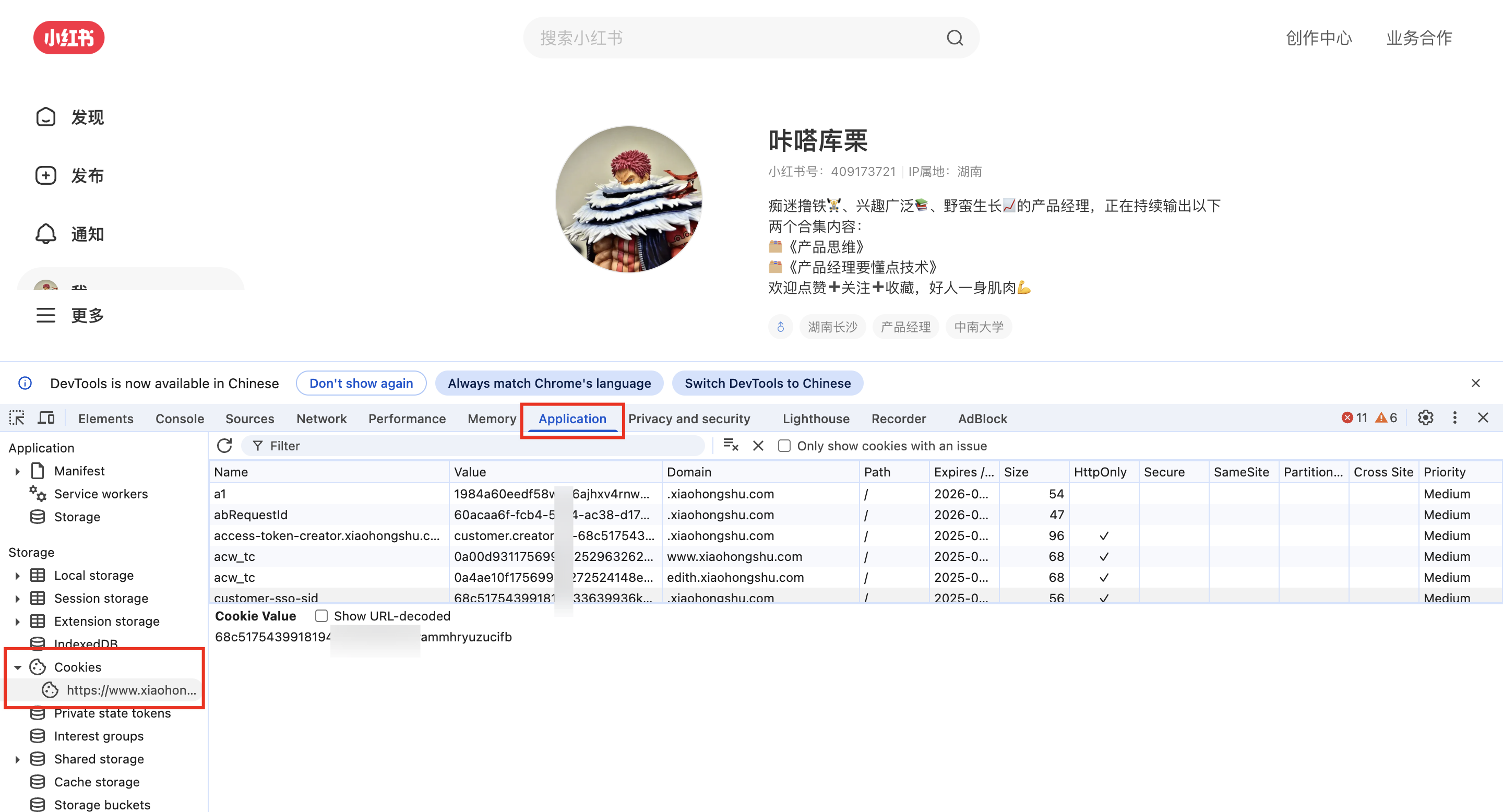
Task: Switch to the Elements tab
Action: click(x=105, y=418)
